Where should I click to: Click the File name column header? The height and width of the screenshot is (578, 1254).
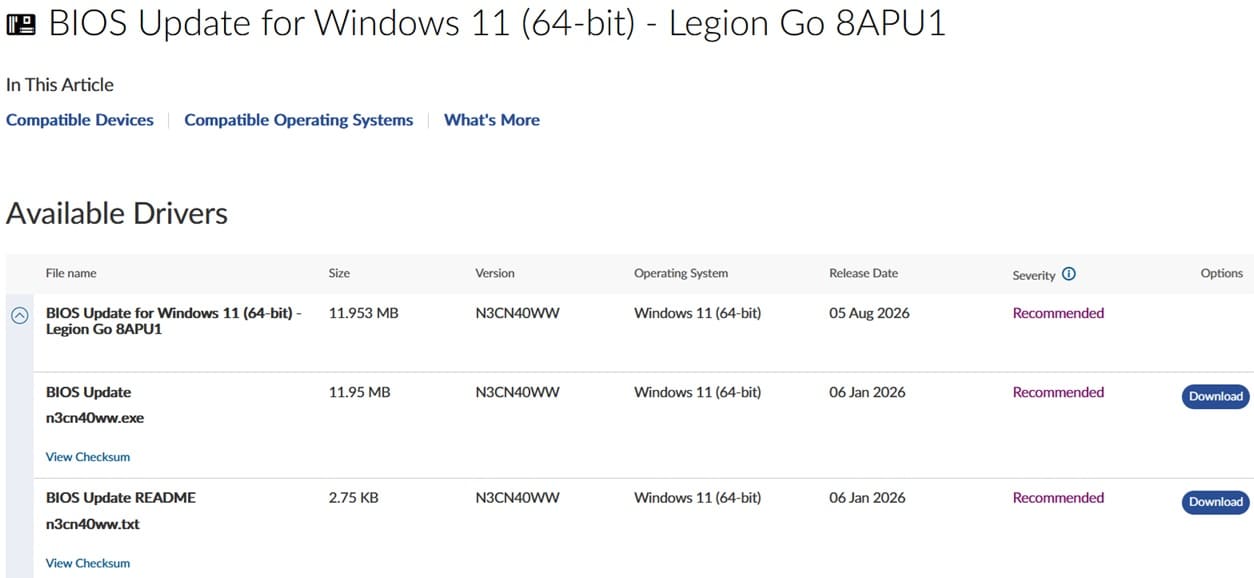tap(71, 273)
